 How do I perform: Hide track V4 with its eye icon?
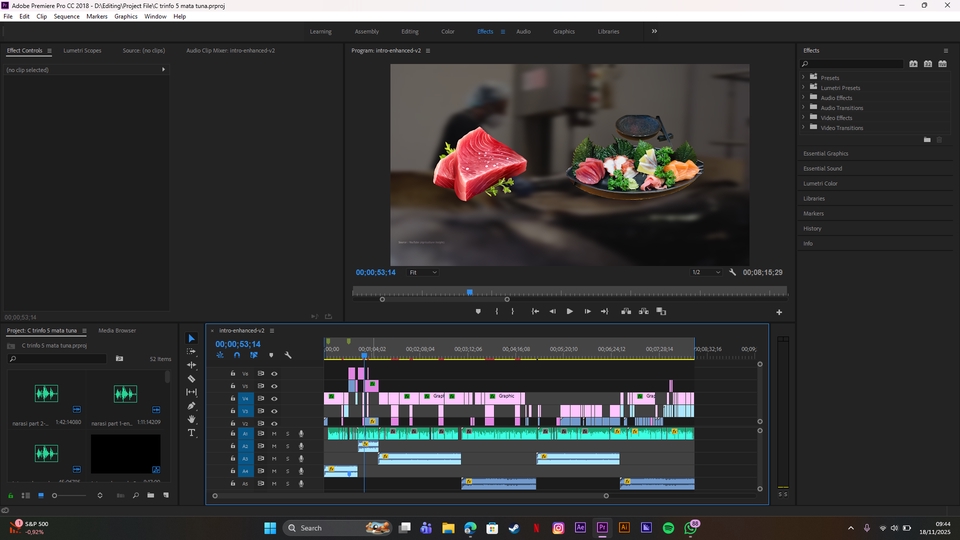coord(274,398)
